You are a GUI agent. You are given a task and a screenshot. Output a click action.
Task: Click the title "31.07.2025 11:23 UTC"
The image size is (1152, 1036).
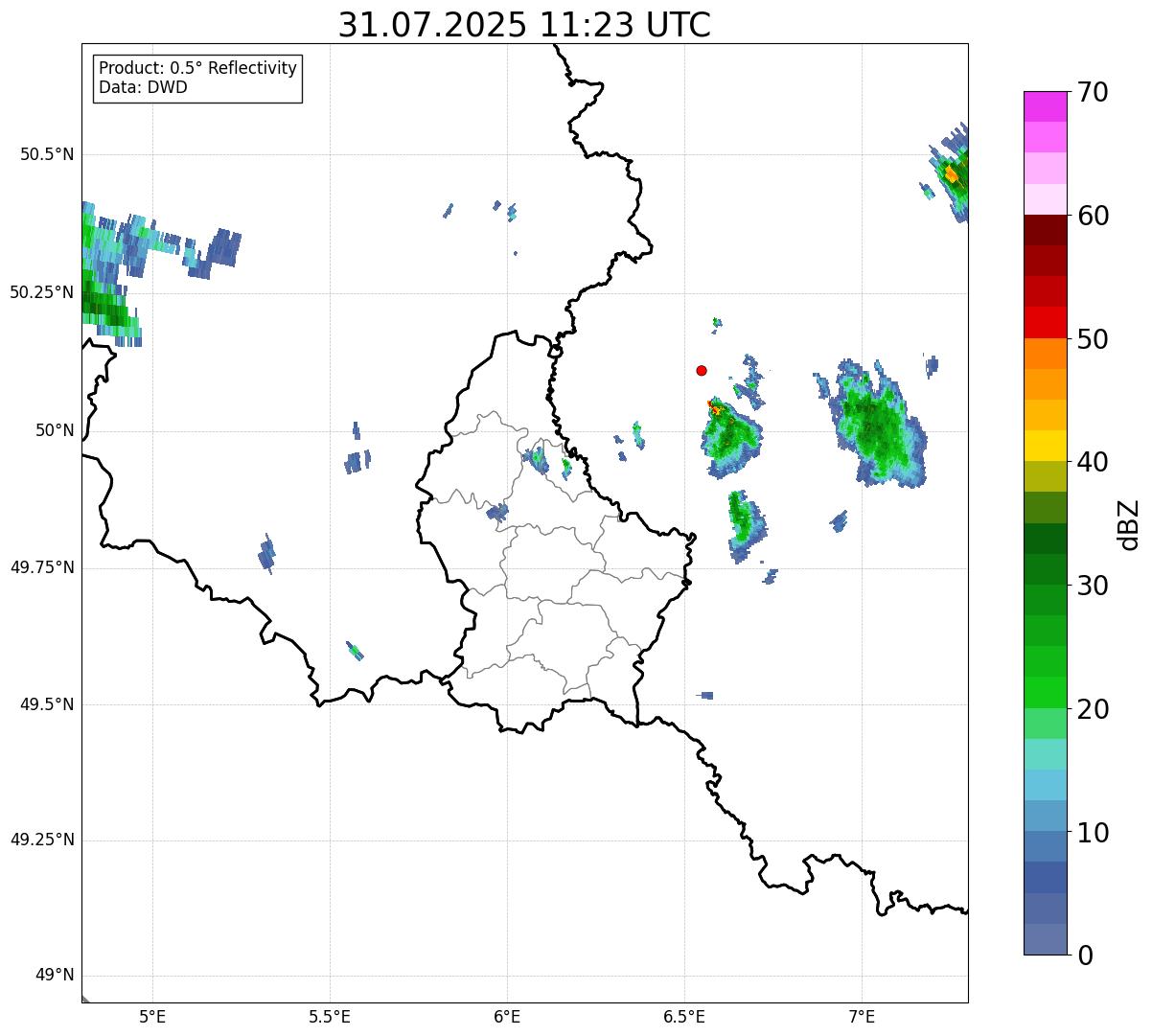coord(524,25)
